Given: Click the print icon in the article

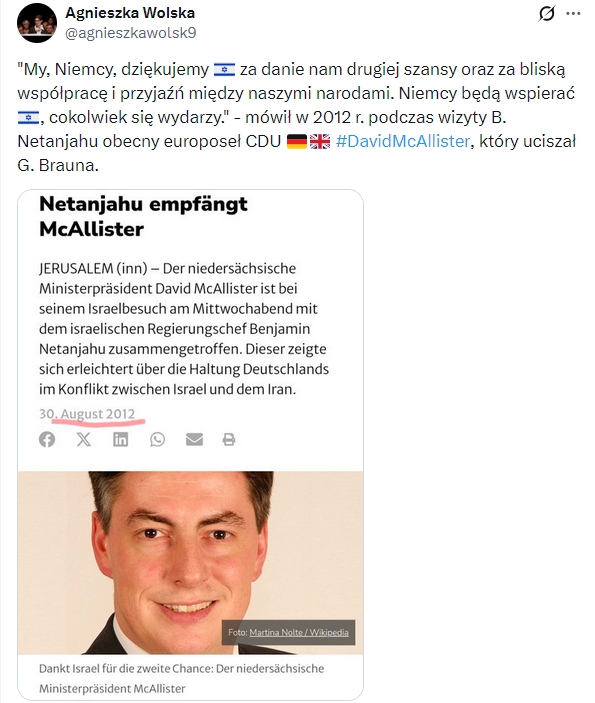Looking at the screenshot, I should tap(229, 439).
